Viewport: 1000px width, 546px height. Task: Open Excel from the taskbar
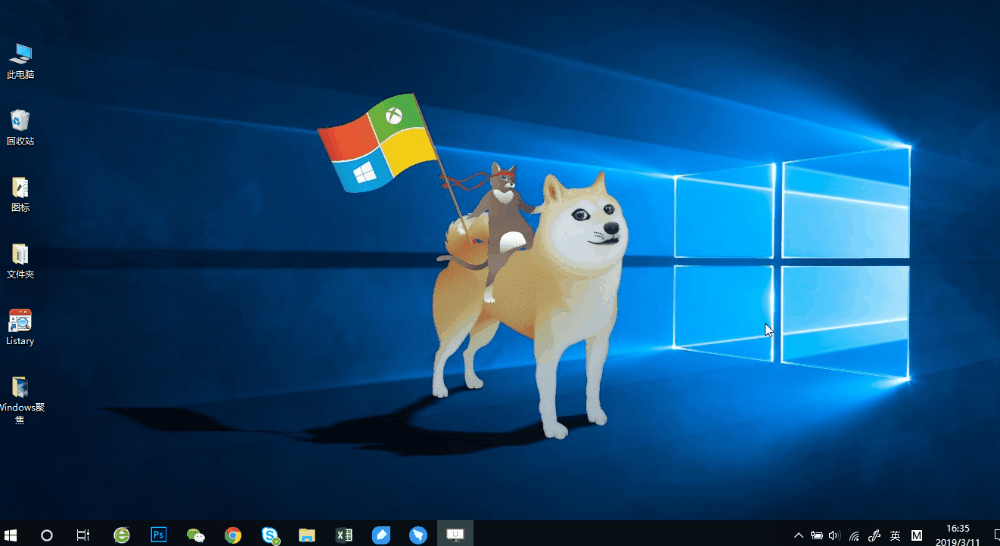pyautogui.click(x=344, y=535)
